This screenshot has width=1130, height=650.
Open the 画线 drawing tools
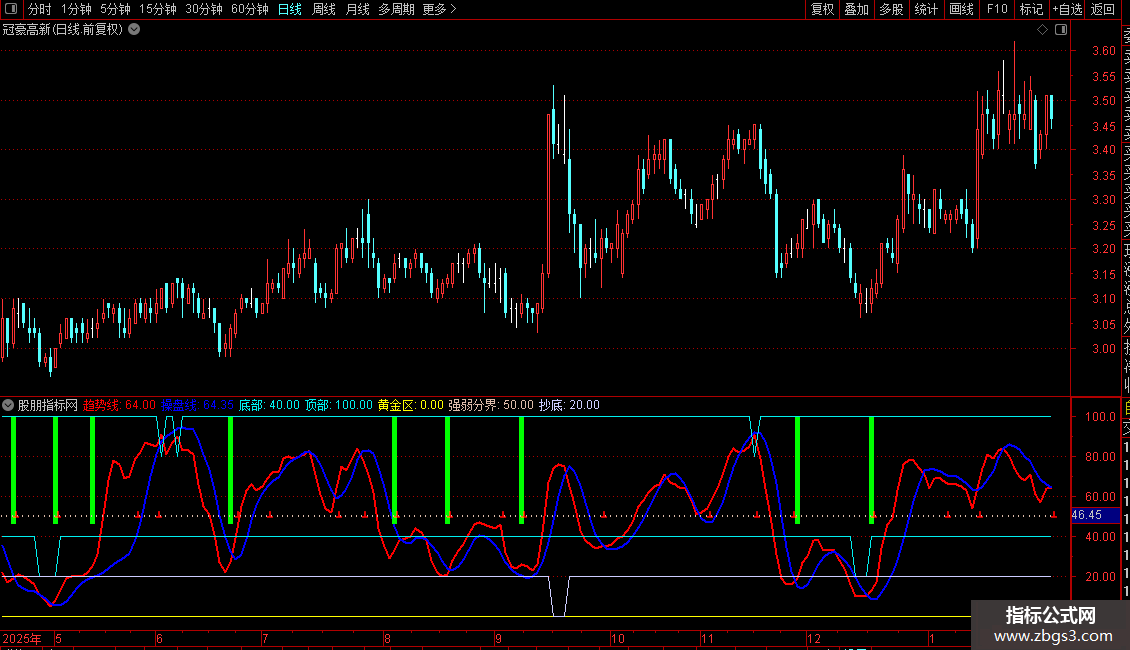click(x=961, y=9)
